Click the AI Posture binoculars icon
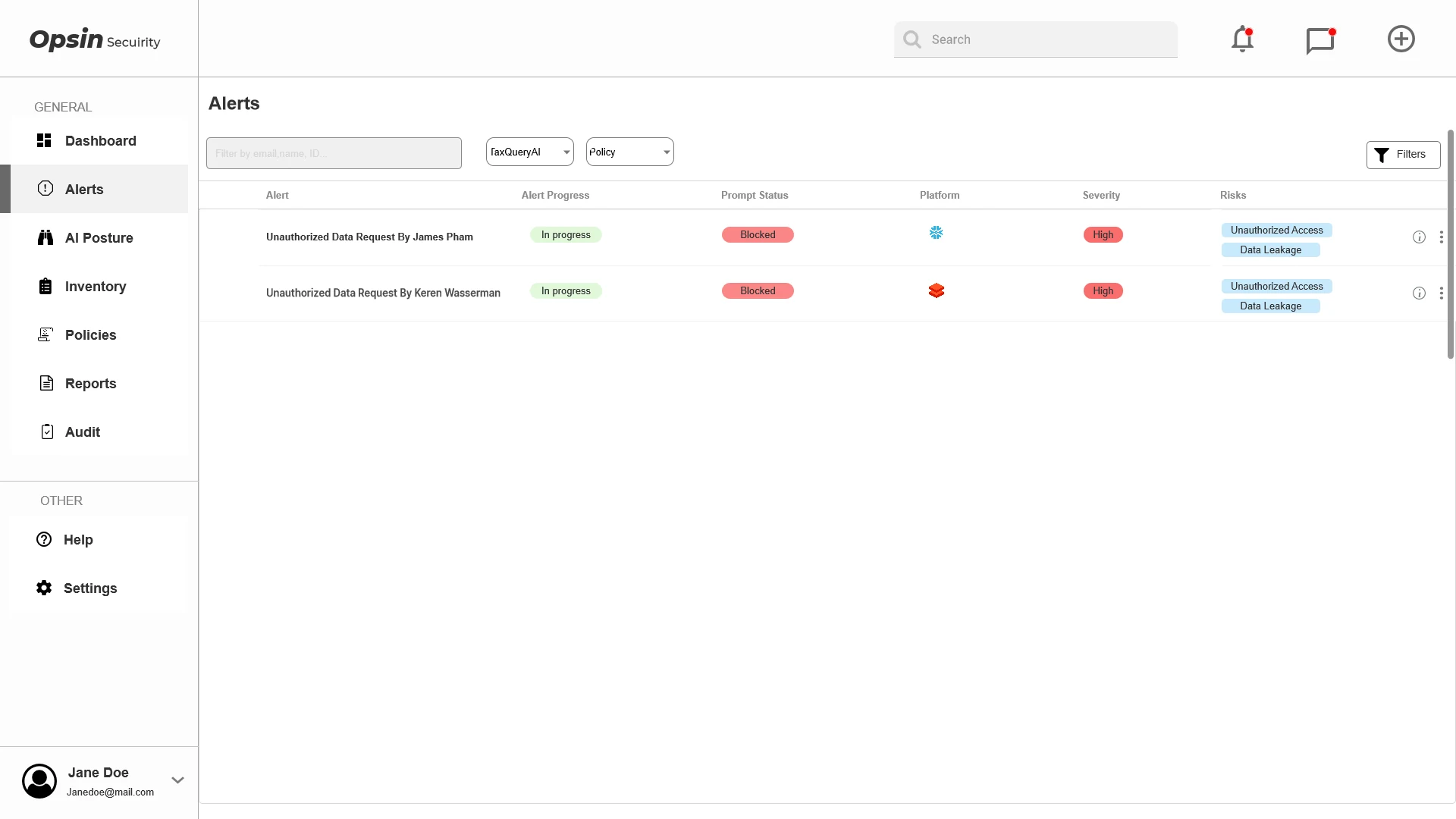This screenshot has height=819, width=1456. click(x=45, y=237)
